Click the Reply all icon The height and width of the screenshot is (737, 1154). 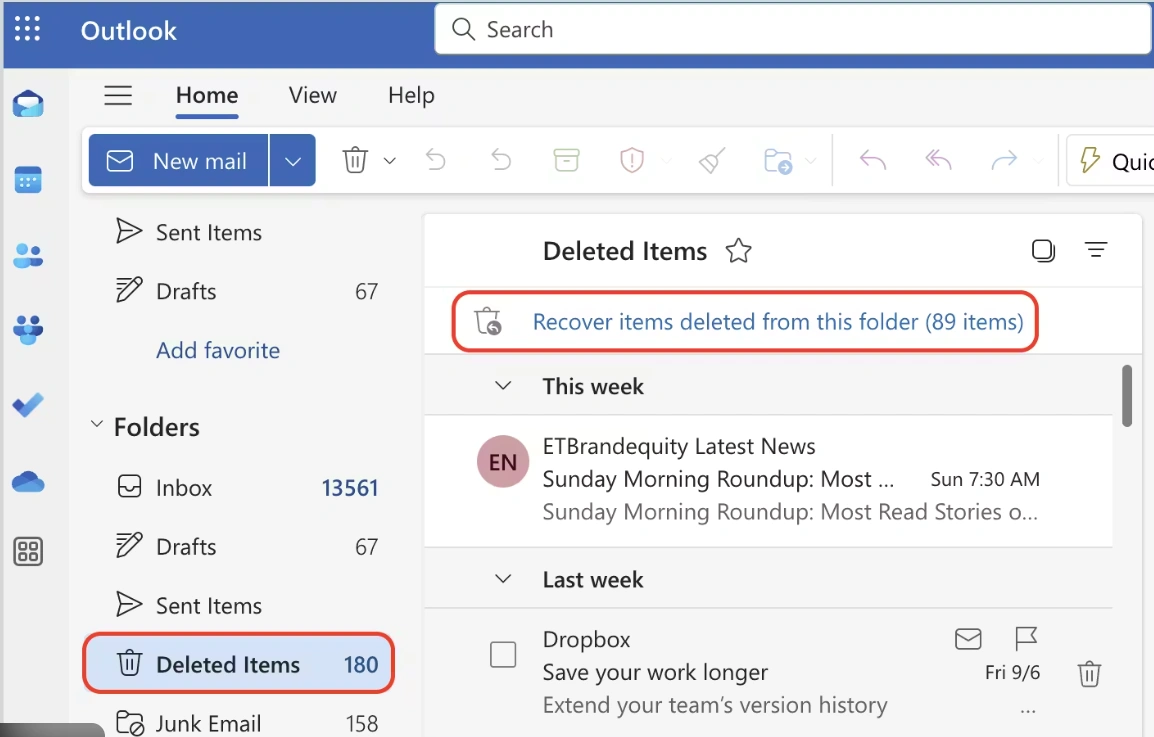[x=938, y=160]
